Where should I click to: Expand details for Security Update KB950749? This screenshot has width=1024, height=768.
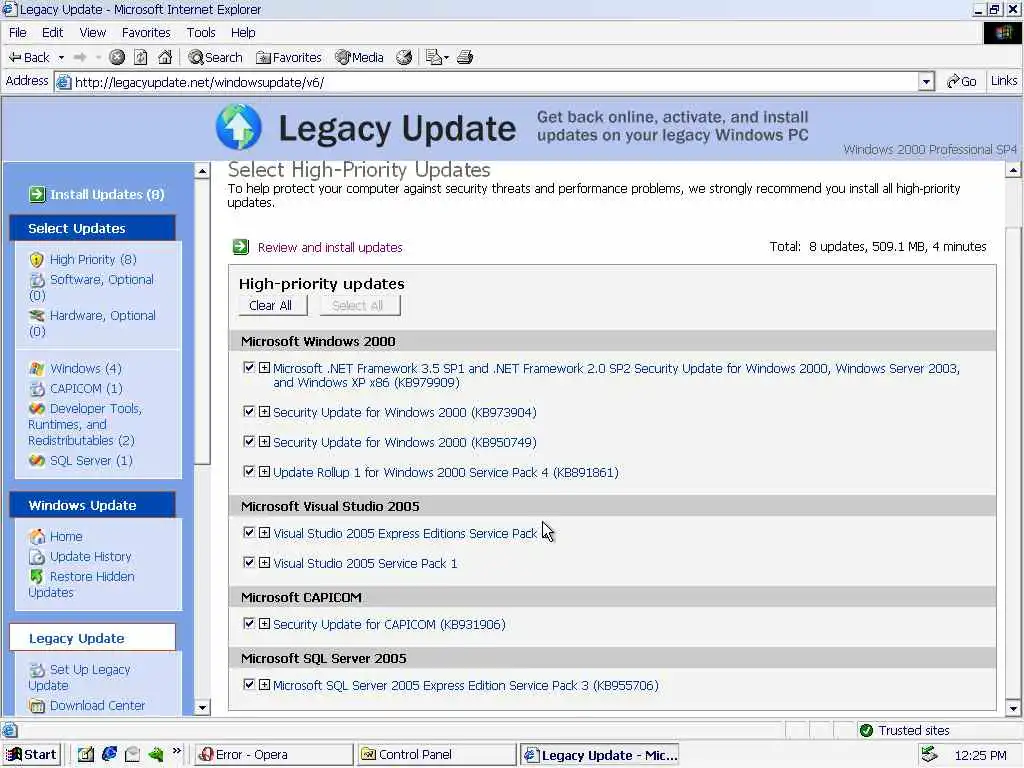tap(264, 441)
